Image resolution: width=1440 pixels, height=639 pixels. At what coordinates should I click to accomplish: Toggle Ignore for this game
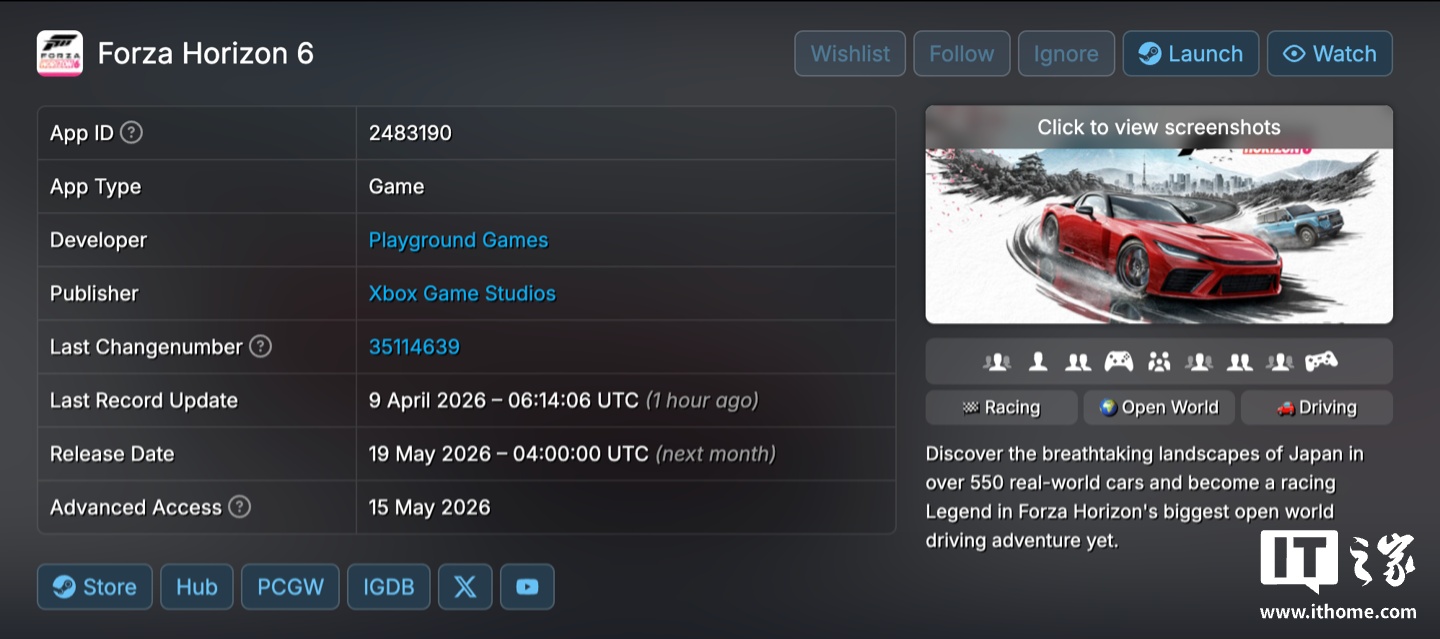pos(1066,54)
